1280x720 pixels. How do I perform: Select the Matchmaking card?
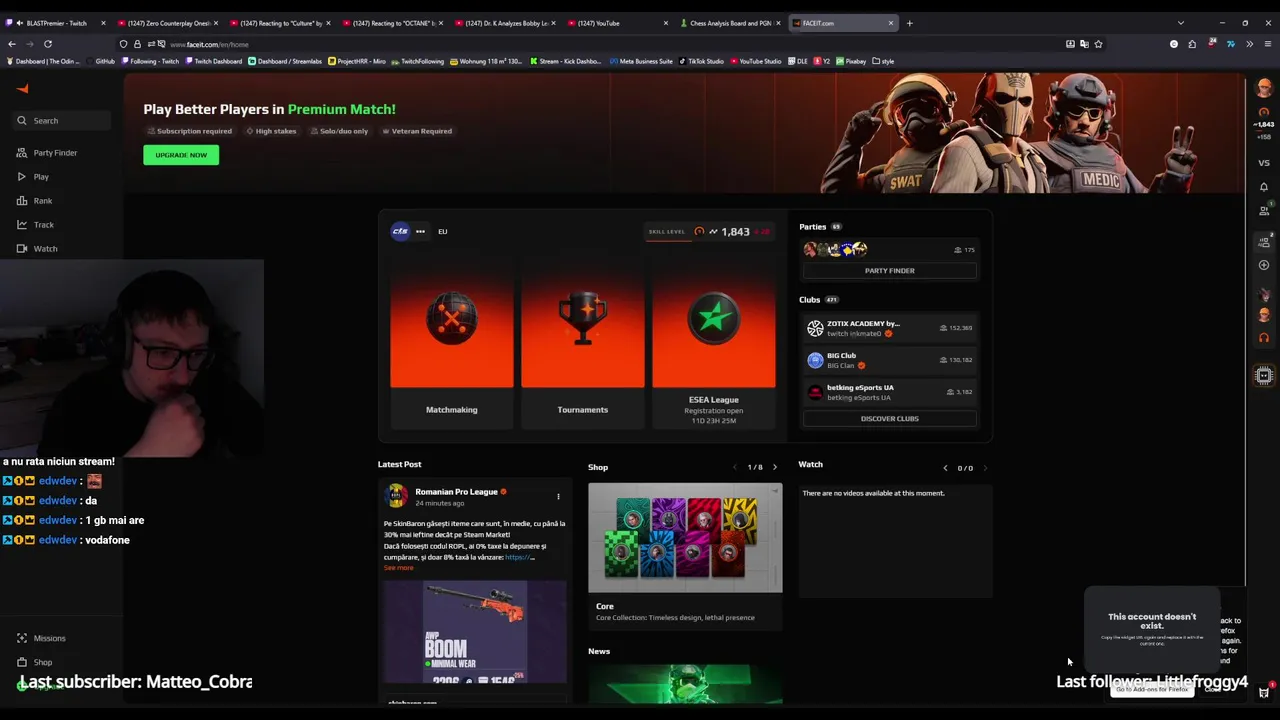[x=452, y=340]
